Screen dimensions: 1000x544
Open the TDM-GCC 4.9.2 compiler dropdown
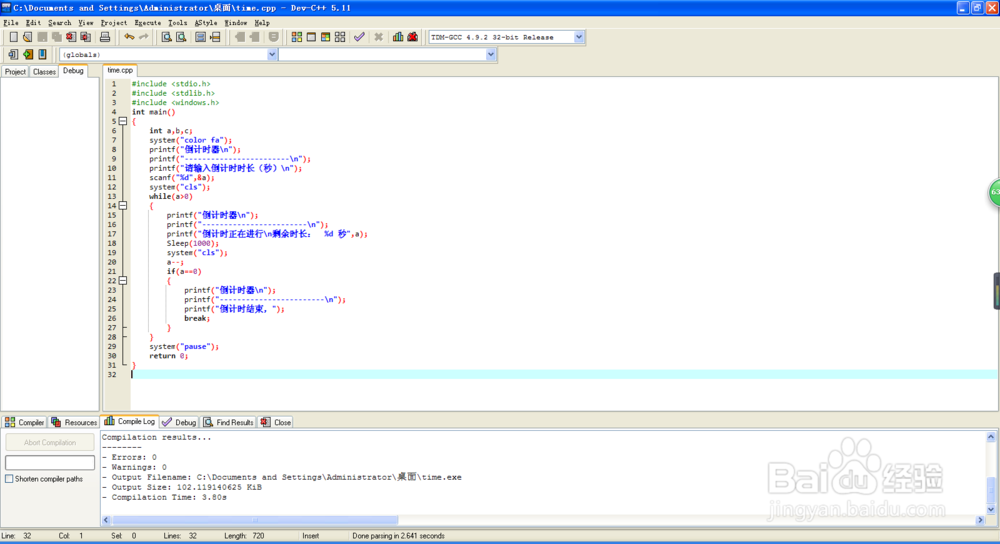(x=578, y=37)
